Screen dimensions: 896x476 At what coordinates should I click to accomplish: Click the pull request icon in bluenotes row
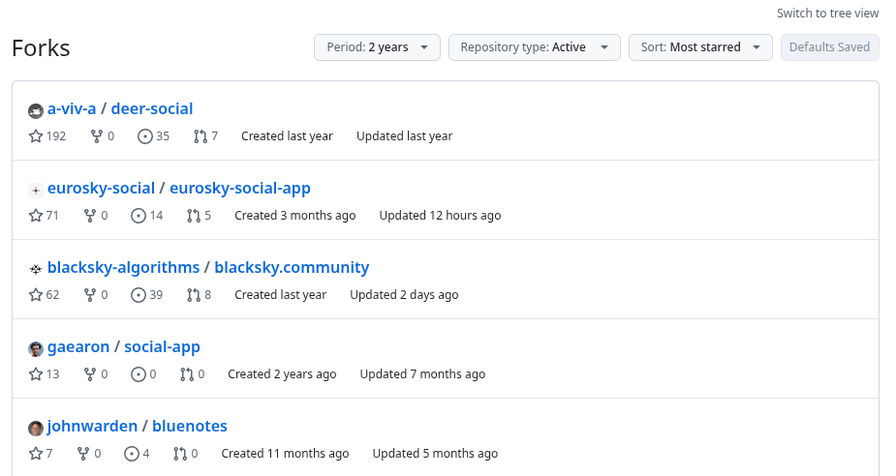pyautogui.click(x=180, y=454)
